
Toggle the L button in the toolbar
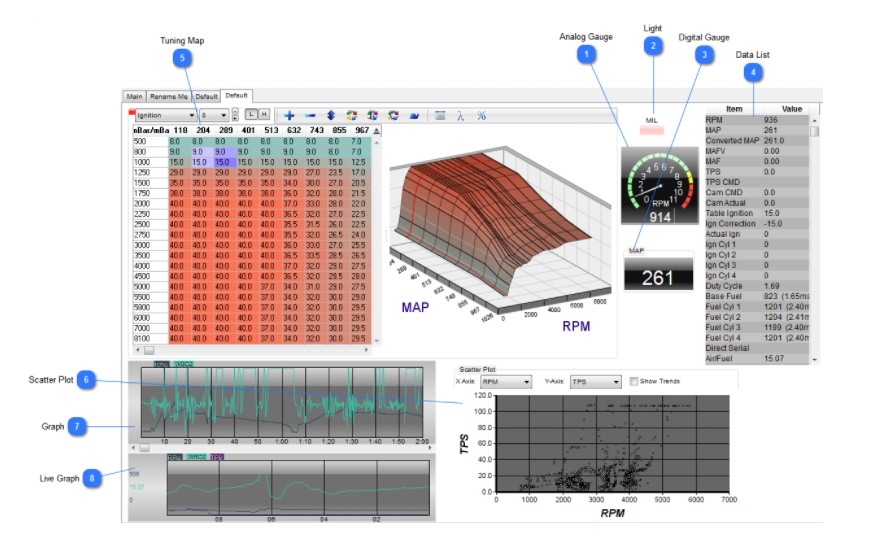(251, 114)
